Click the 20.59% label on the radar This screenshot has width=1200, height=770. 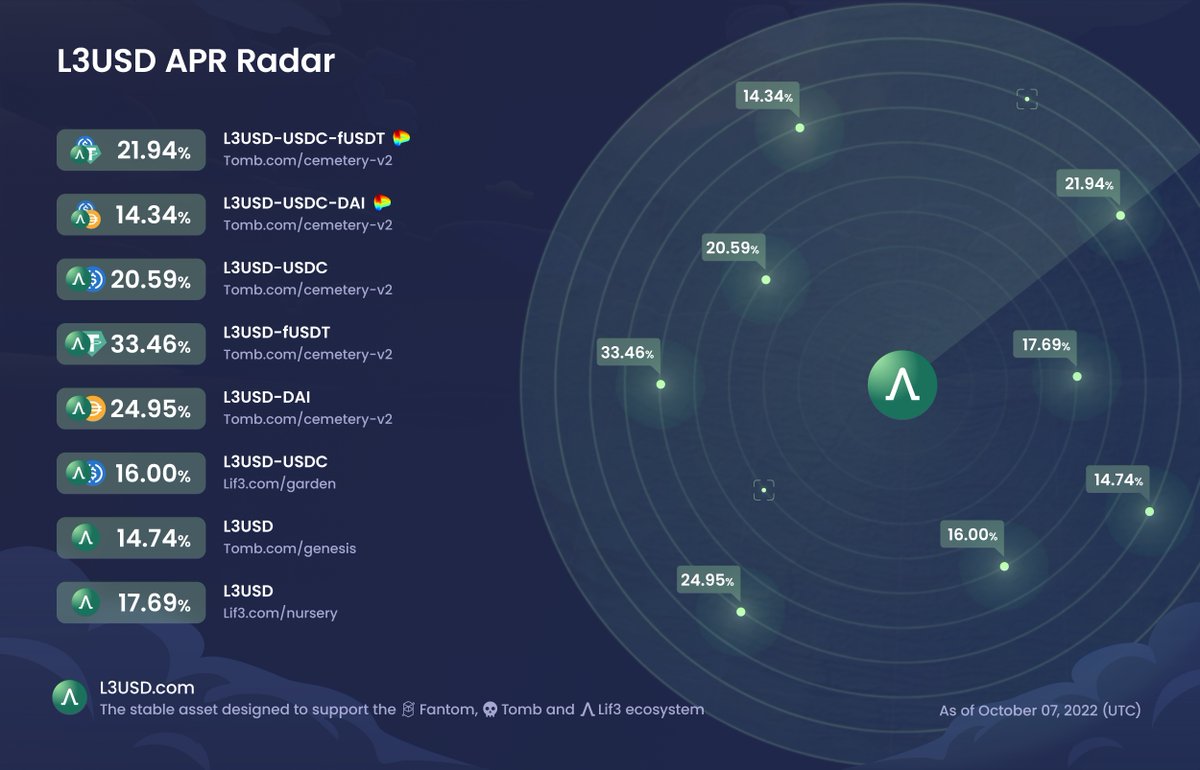click(x=733, y=248)
